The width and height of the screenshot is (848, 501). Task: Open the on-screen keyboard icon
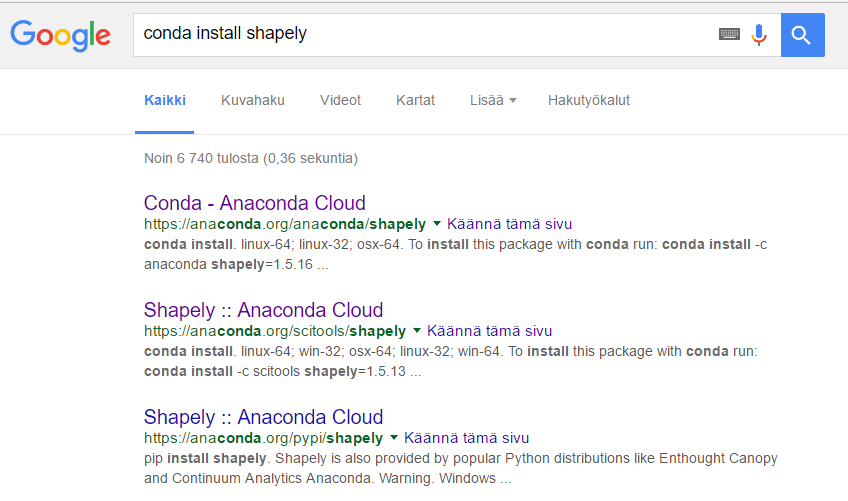pyautogui.click(x=729, y=34)
